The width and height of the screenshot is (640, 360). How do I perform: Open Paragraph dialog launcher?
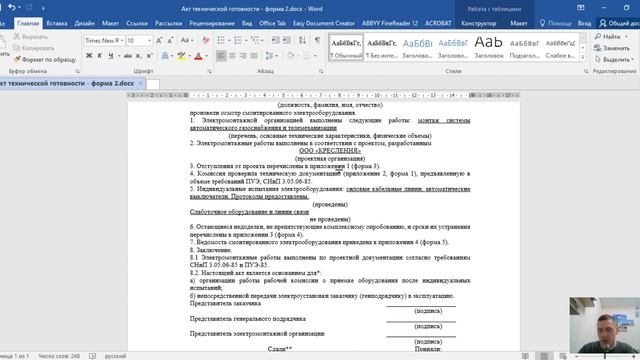[x=321, y=71]
